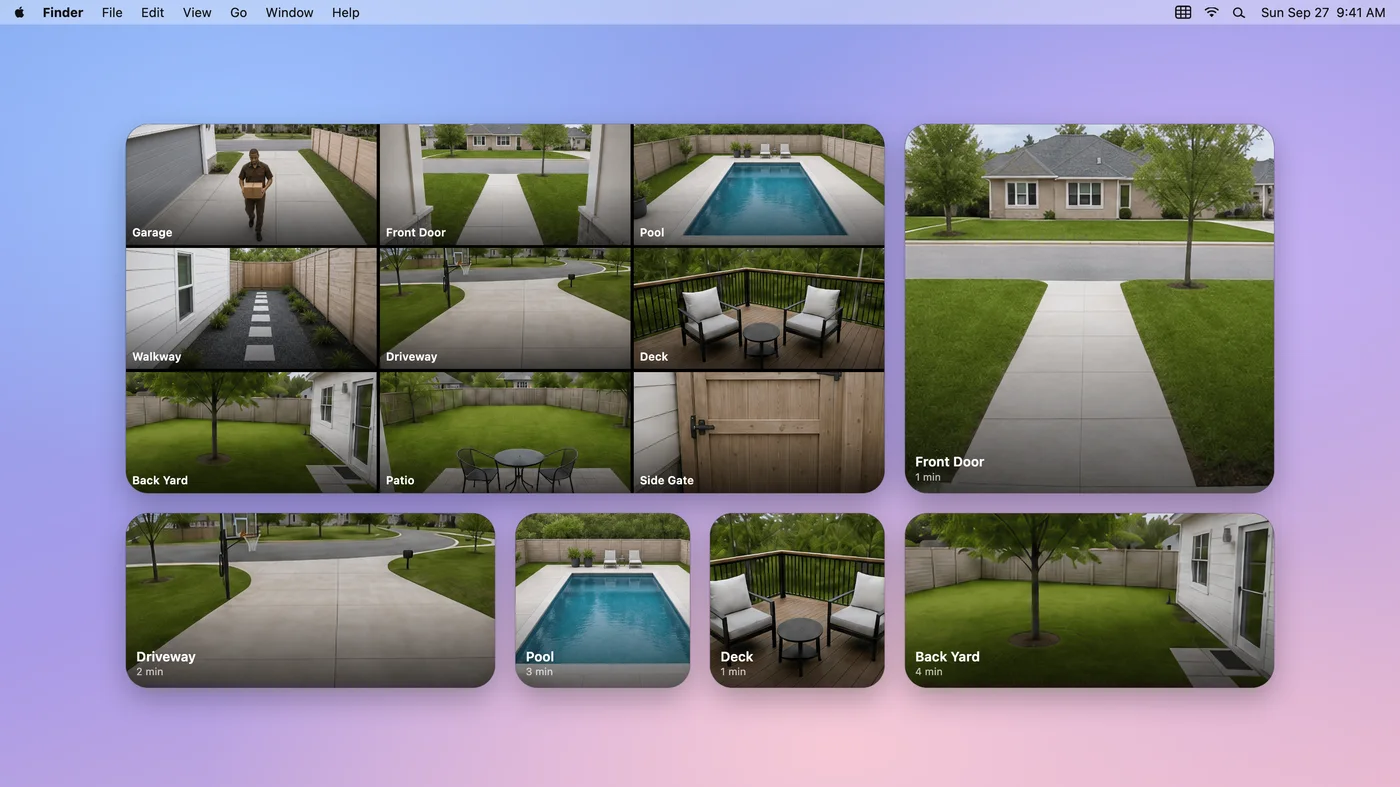Open the Pool 3 min camera card
The height and width of the screenshot is (787, 1400).
coord(602,600)
